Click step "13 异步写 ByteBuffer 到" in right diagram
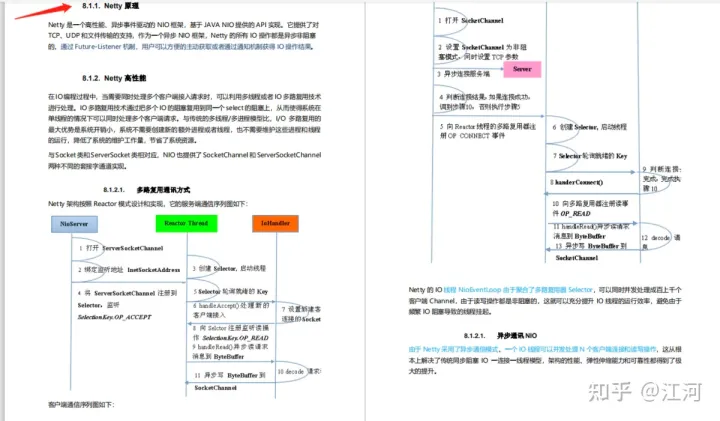This screenshot has width=720, height=421. (591, 246)
